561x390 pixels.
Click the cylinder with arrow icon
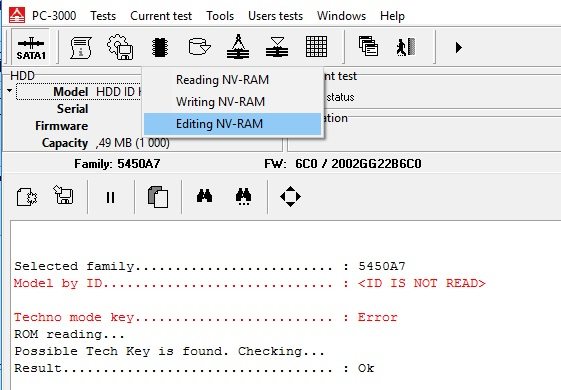[199, 47]
